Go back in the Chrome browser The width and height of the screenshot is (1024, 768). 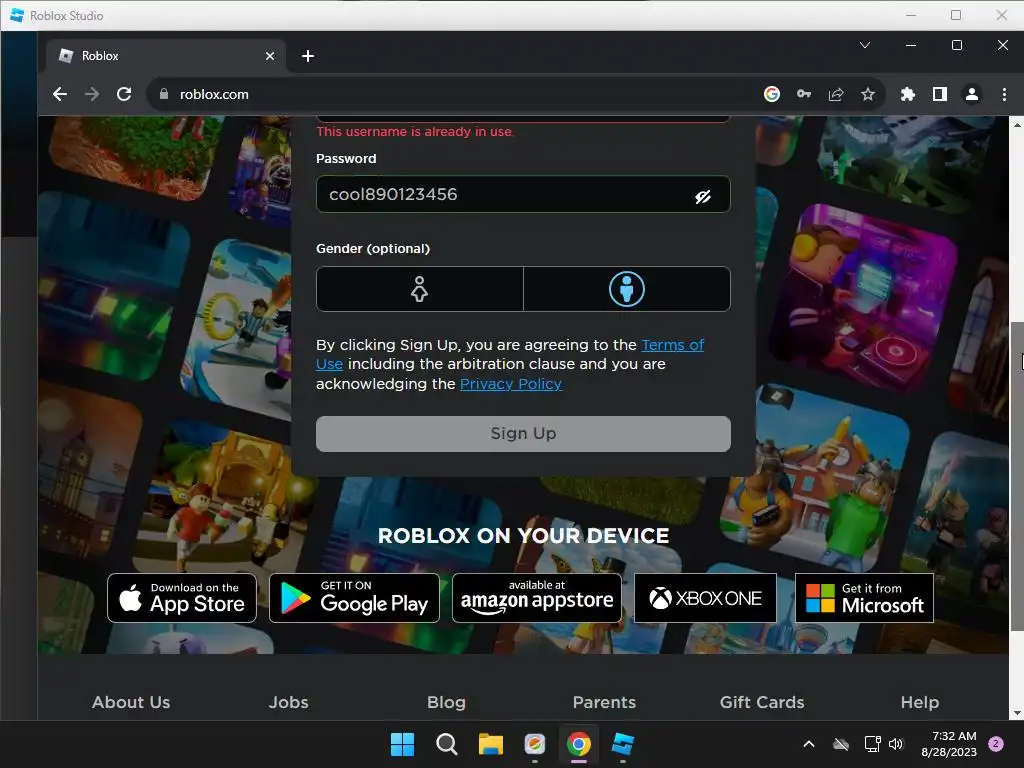(x=59, y=94)
